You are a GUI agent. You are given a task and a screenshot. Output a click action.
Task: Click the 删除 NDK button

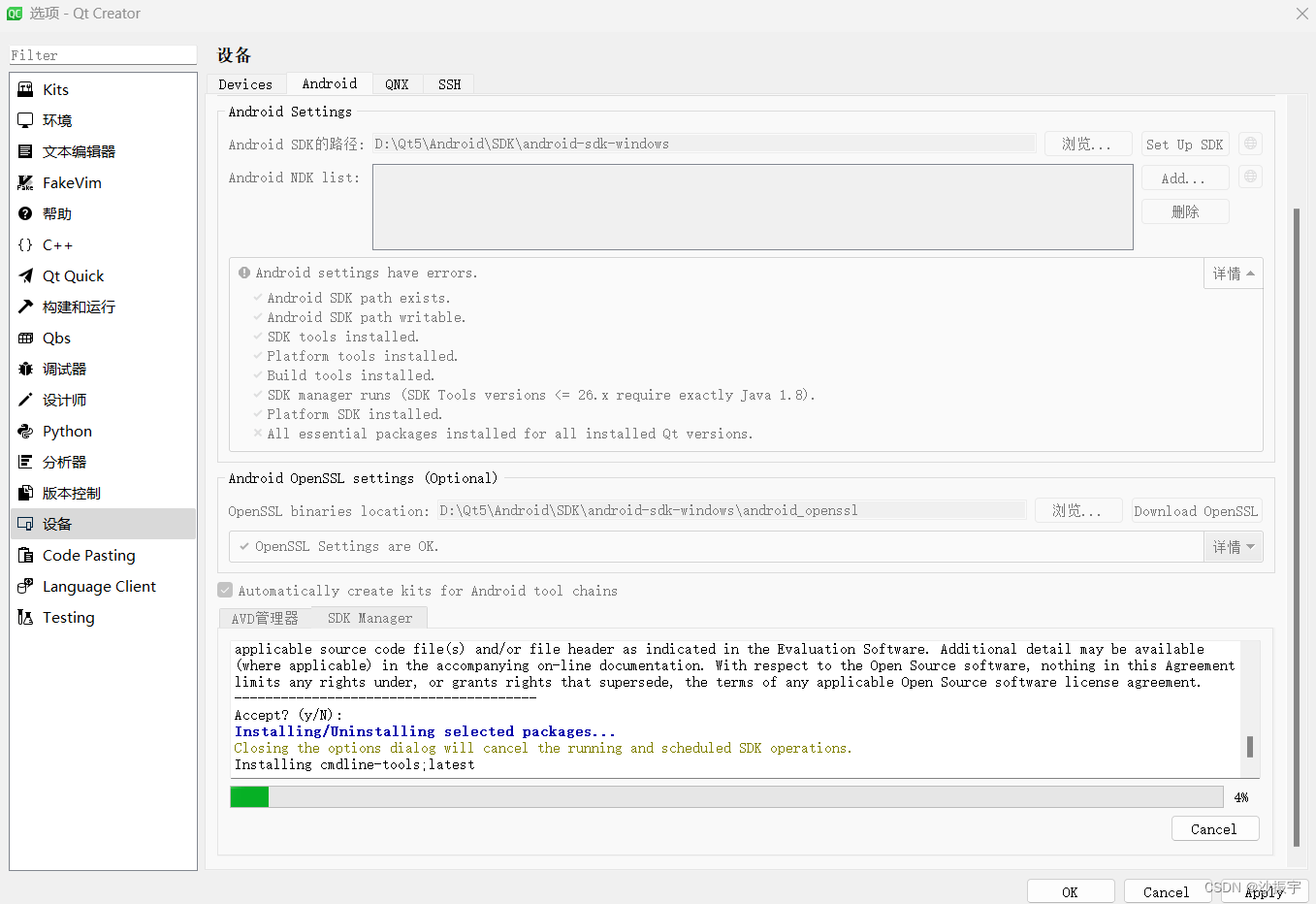[x=1185, y=211]
